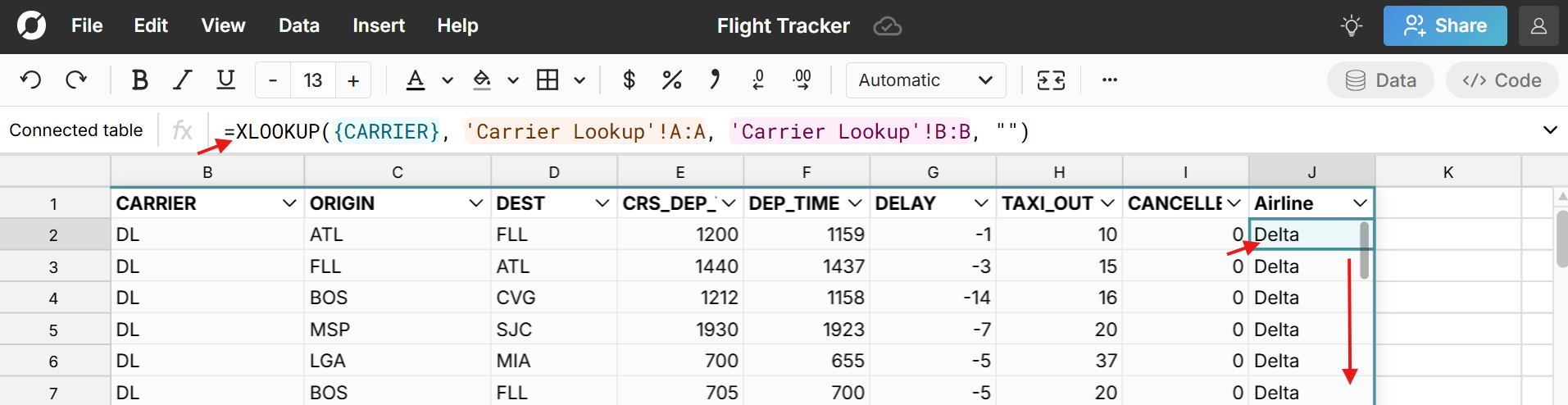Increase font size with plus button

353,80
